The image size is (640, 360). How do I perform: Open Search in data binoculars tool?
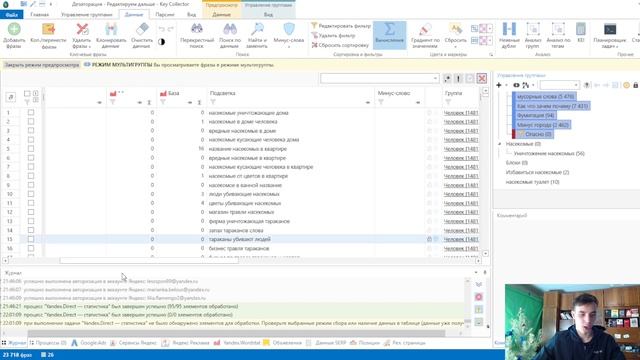pyautogui.click(x=230, y=29)
